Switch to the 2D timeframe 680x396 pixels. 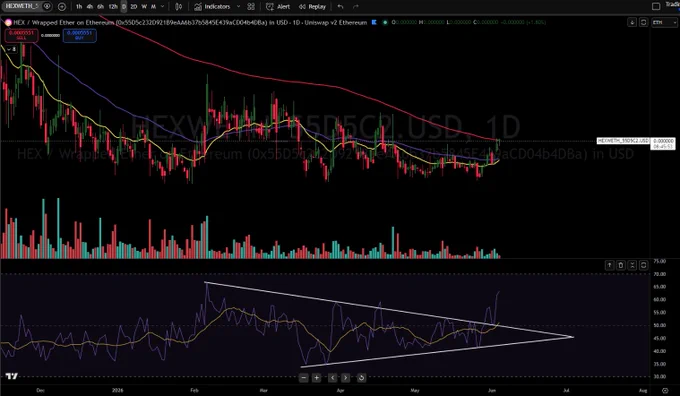click(x=134, y=7)
